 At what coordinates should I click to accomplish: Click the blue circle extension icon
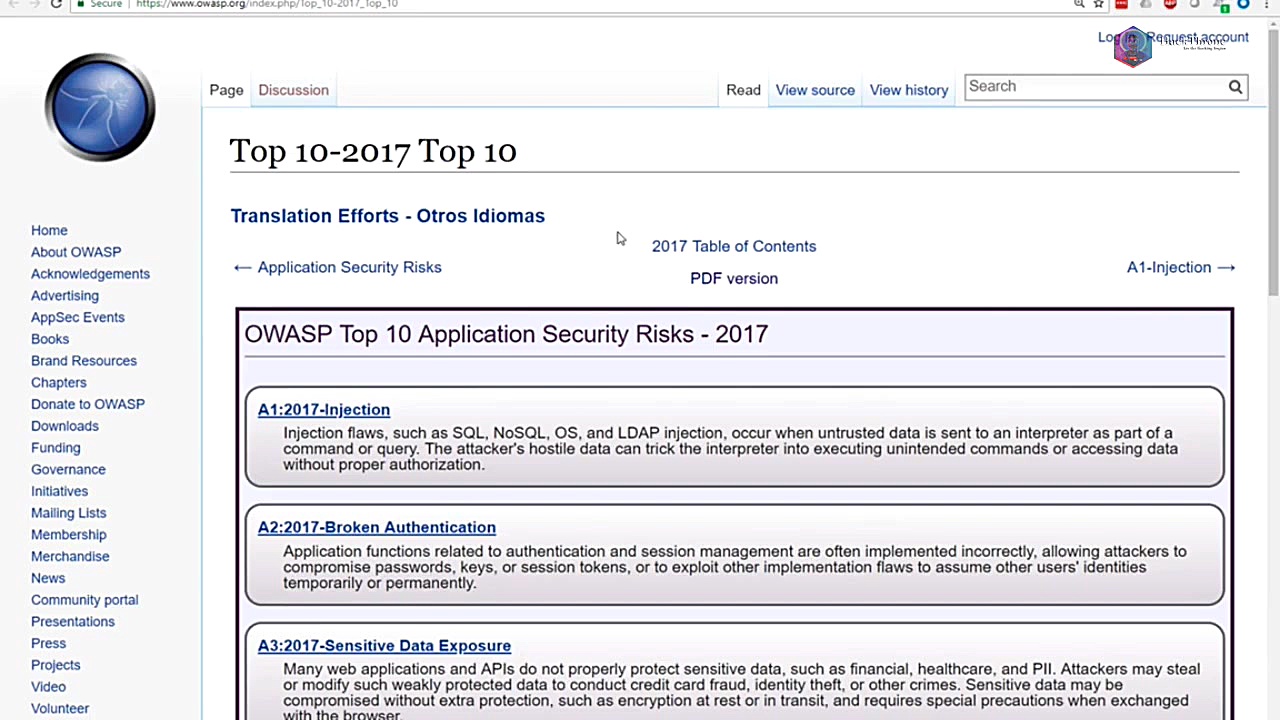click(1243, 4)
